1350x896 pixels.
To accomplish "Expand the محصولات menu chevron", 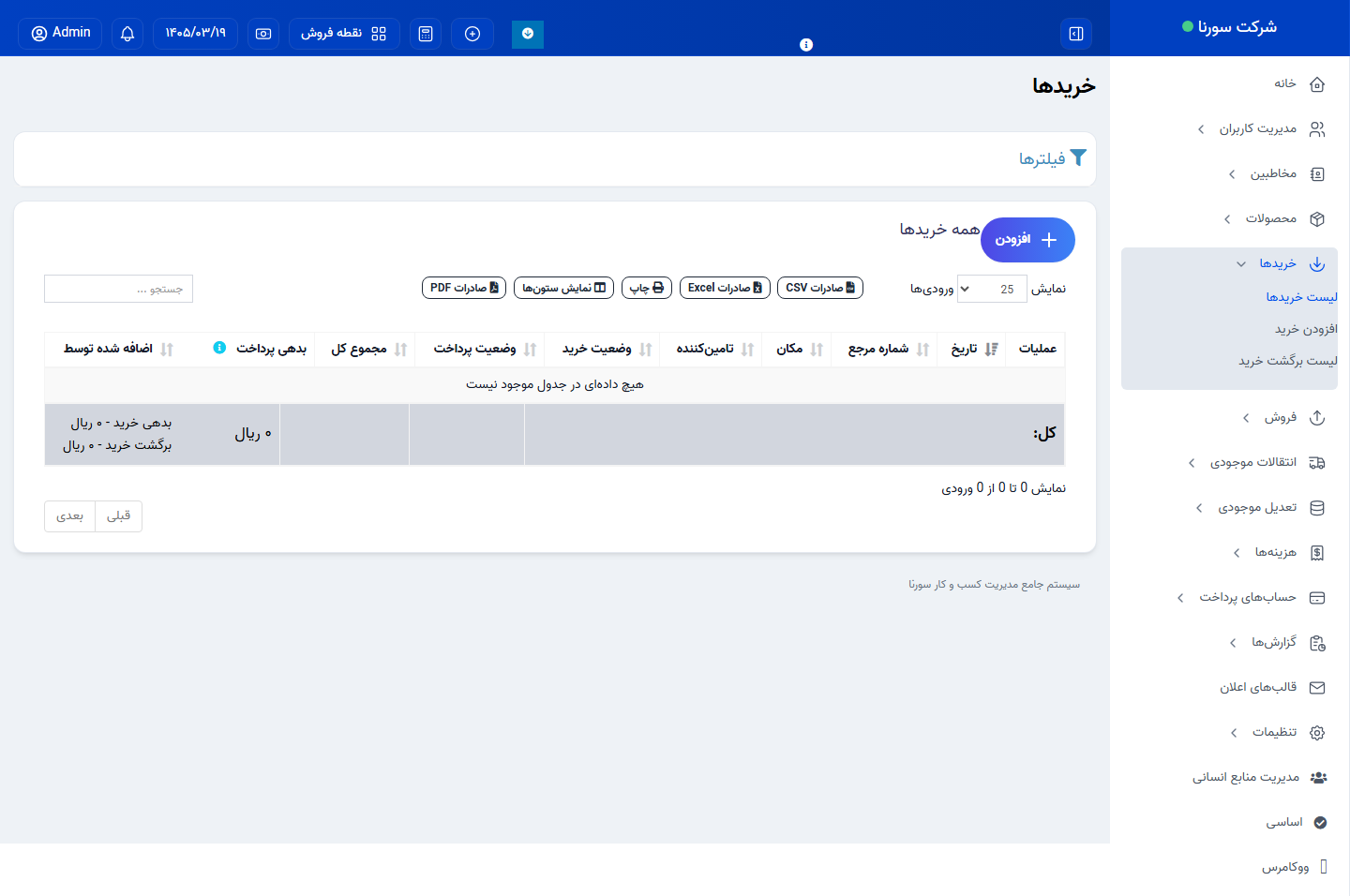I will point(1227,219).
